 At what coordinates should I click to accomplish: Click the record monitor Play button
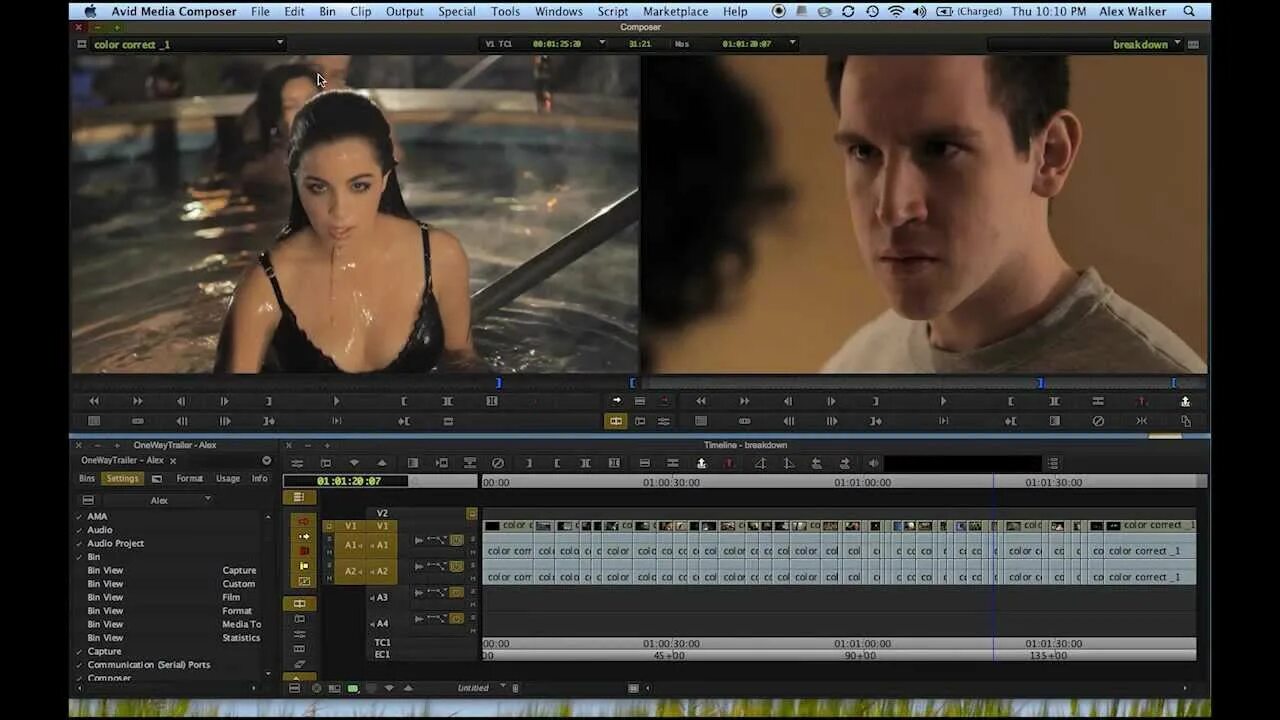[943, 401]
